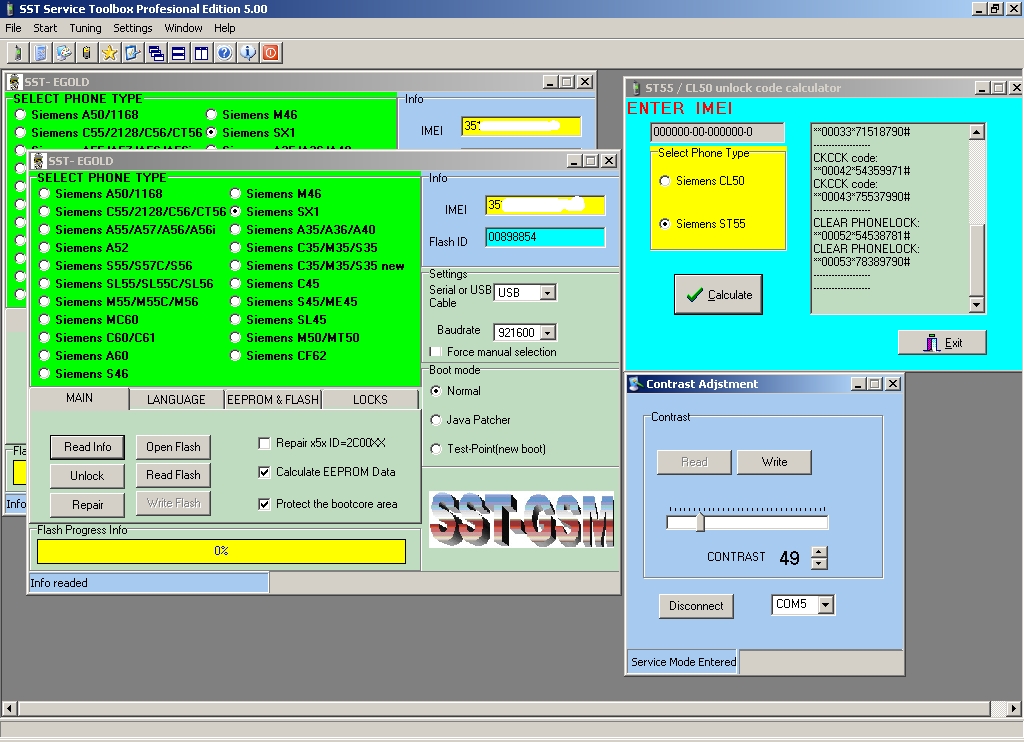Open the Window menu

tap(183, 28)
